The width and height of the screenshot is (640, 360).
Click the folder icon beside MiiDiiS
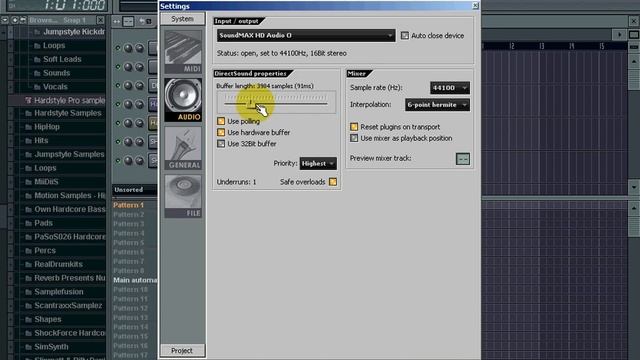click(x=29, y=182)
